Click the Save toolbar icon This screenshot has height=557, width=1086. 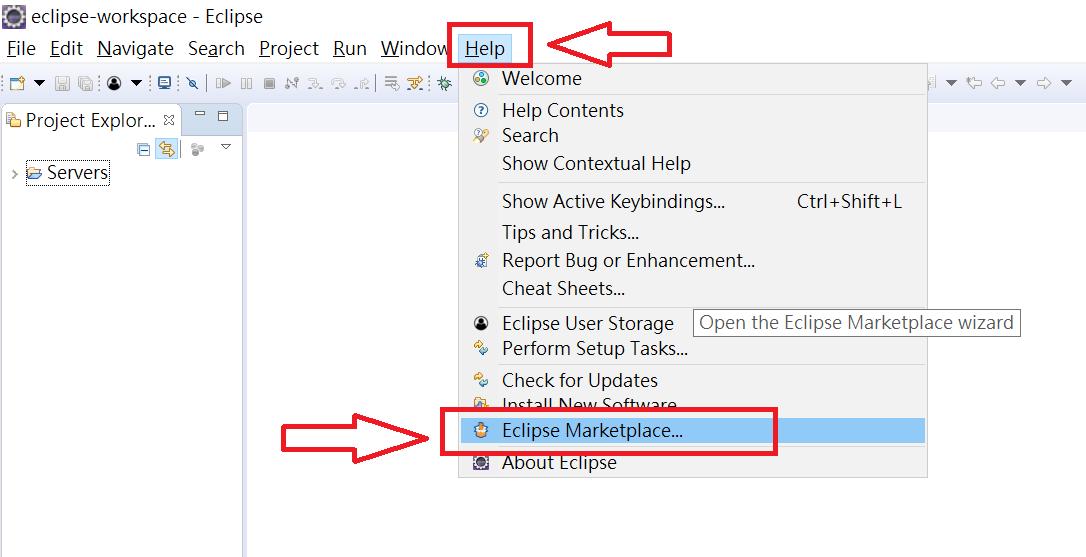pos(62,84)
